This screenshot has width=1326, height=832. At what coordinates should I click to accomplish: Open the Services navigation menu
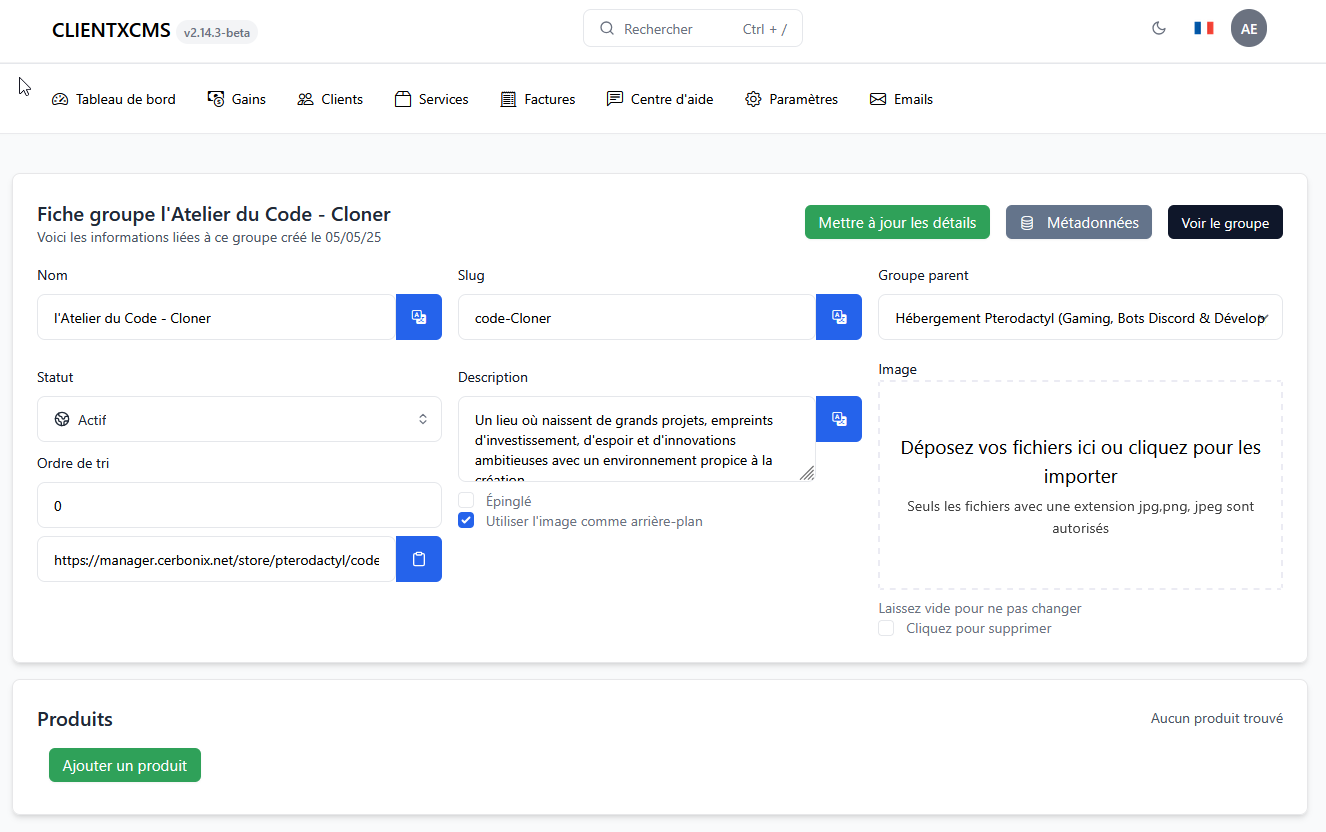point(432,99)
